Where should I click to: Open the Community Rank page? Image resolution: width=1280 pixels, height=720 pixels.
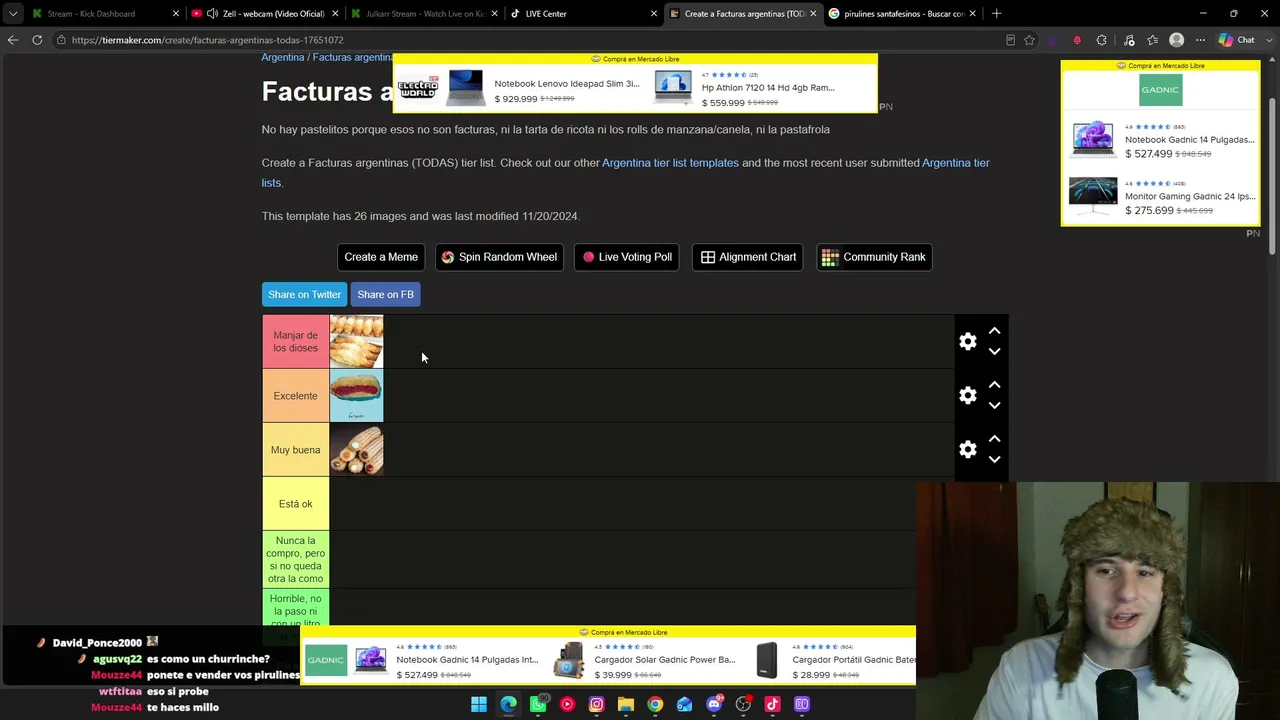(x=874, y=257)
